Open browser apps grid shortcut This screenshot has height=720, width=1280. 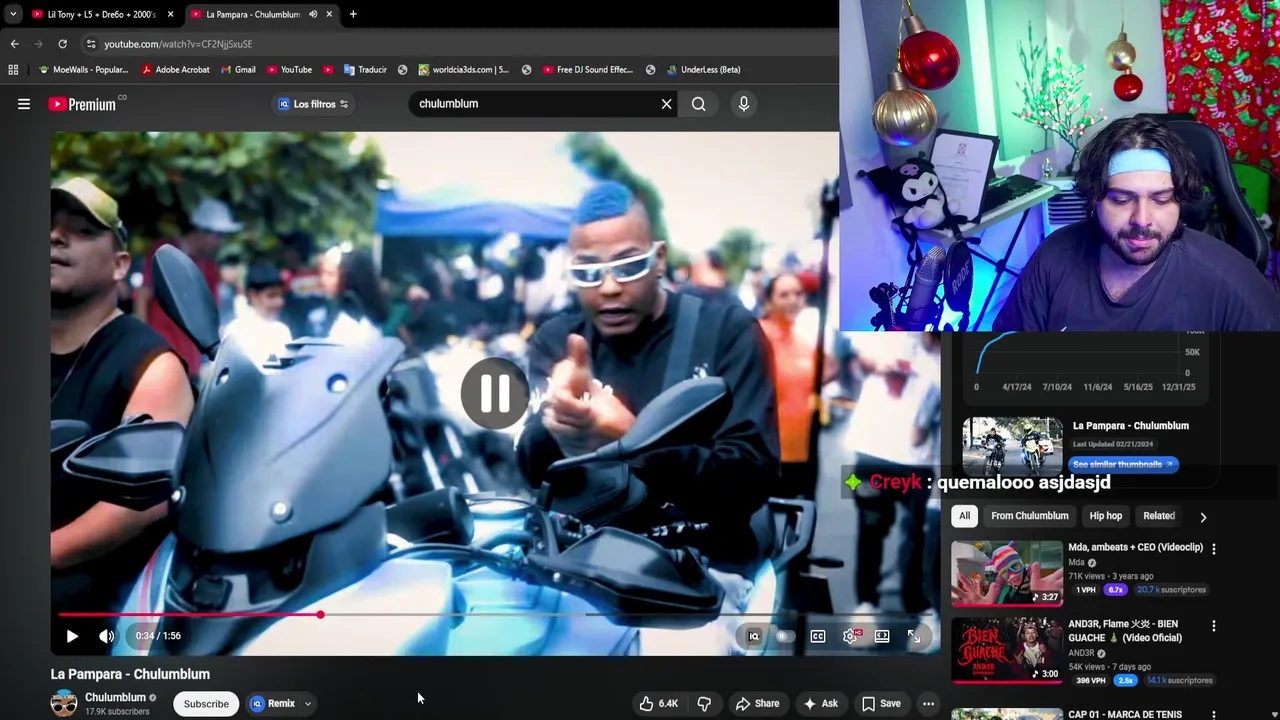(13, 70)
